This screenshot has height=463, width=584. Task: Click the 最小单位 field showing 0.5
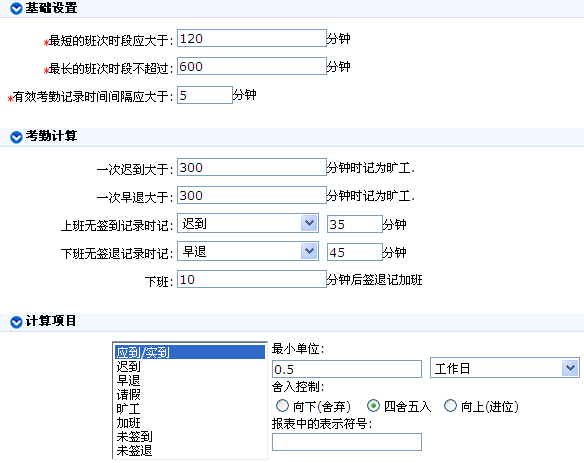tap(347, 369)
